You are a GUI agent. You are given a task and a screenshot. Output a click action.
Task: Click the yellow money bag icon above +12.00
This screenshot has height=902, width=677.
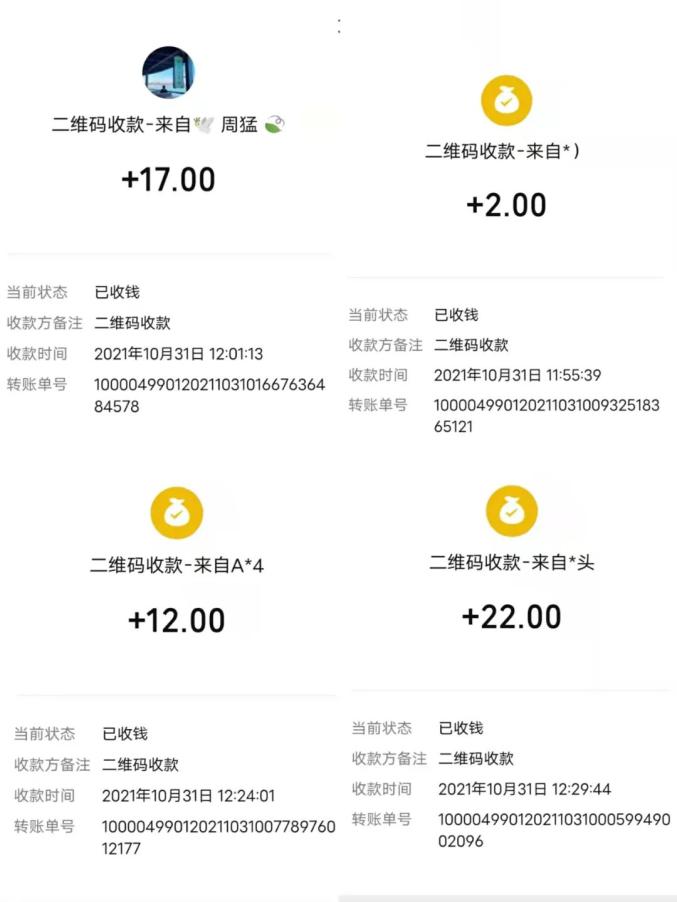(177, 513)
